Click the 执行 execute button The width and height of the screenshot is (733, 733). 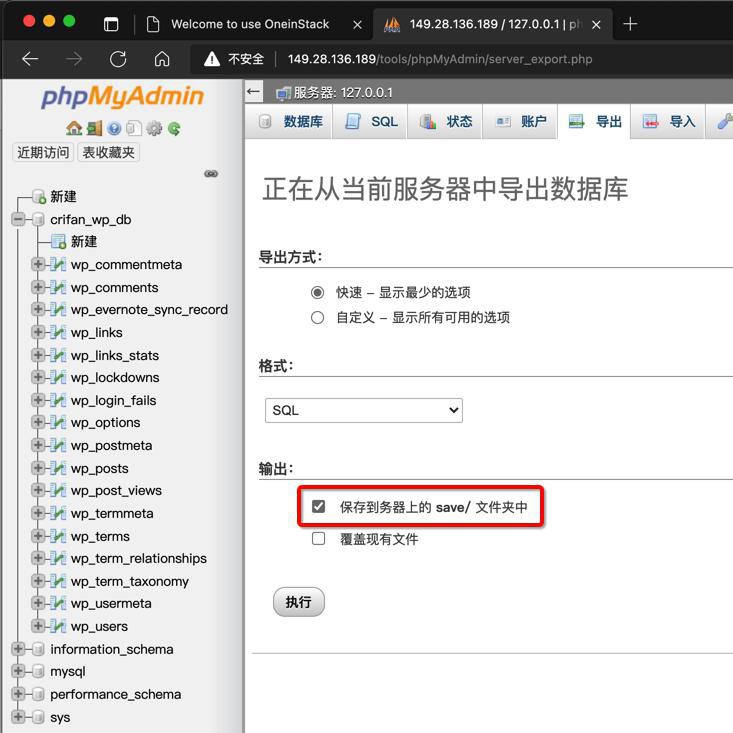(x=299, y=602)
